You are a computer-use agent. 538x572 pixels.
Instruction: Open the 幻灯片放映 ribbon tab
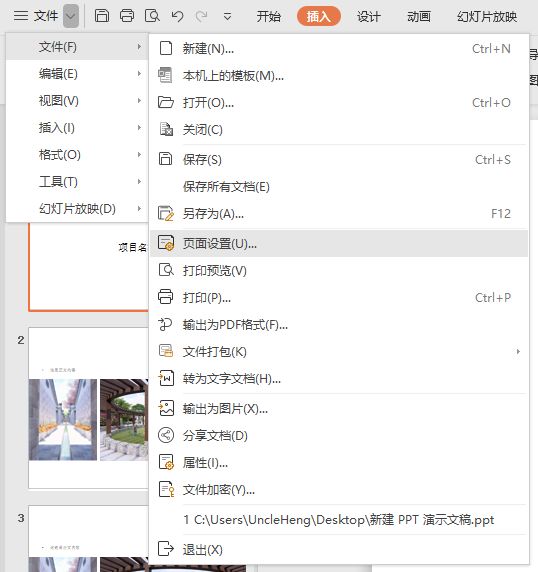pos(487,16)
